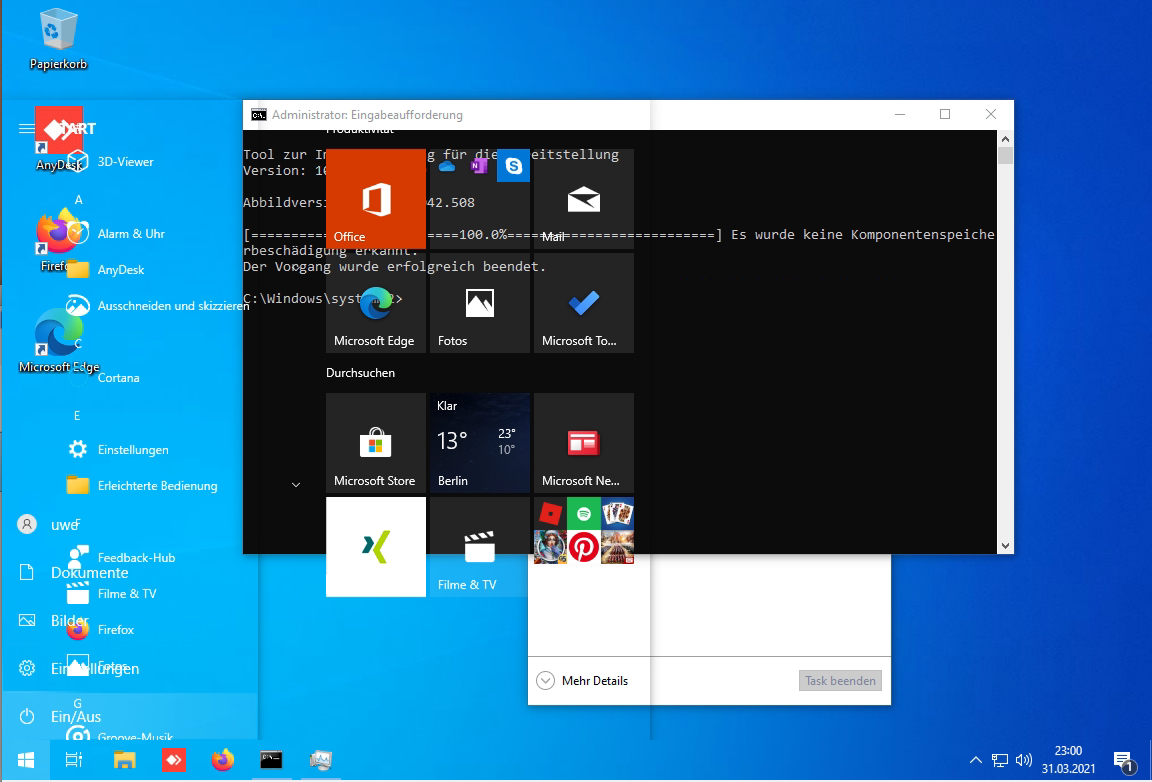
Task: Switch to command prompt in the taskbar
Action: [272, 760]
